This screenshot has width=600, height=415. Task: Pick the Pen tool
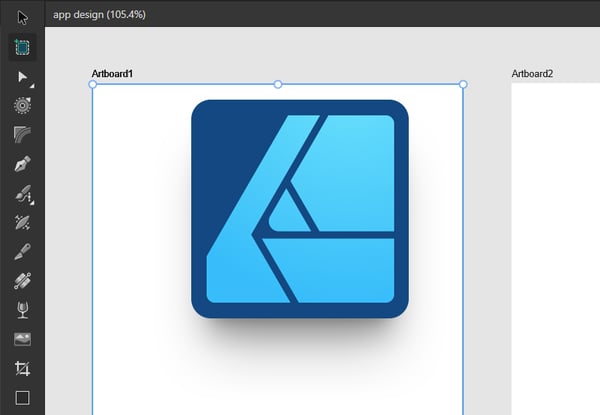tap(22, 163)
